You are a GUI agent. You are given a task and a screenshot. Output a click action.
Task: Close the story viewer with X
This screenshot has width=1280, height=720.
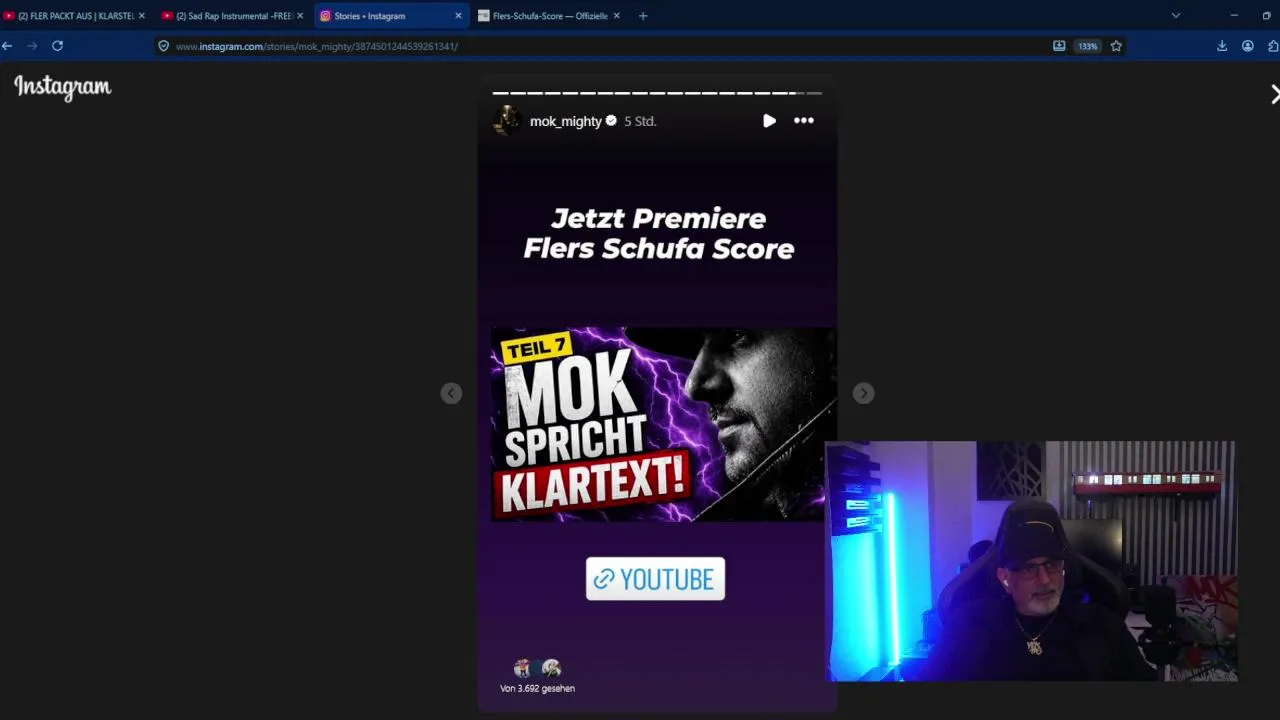coord(1274,95)
